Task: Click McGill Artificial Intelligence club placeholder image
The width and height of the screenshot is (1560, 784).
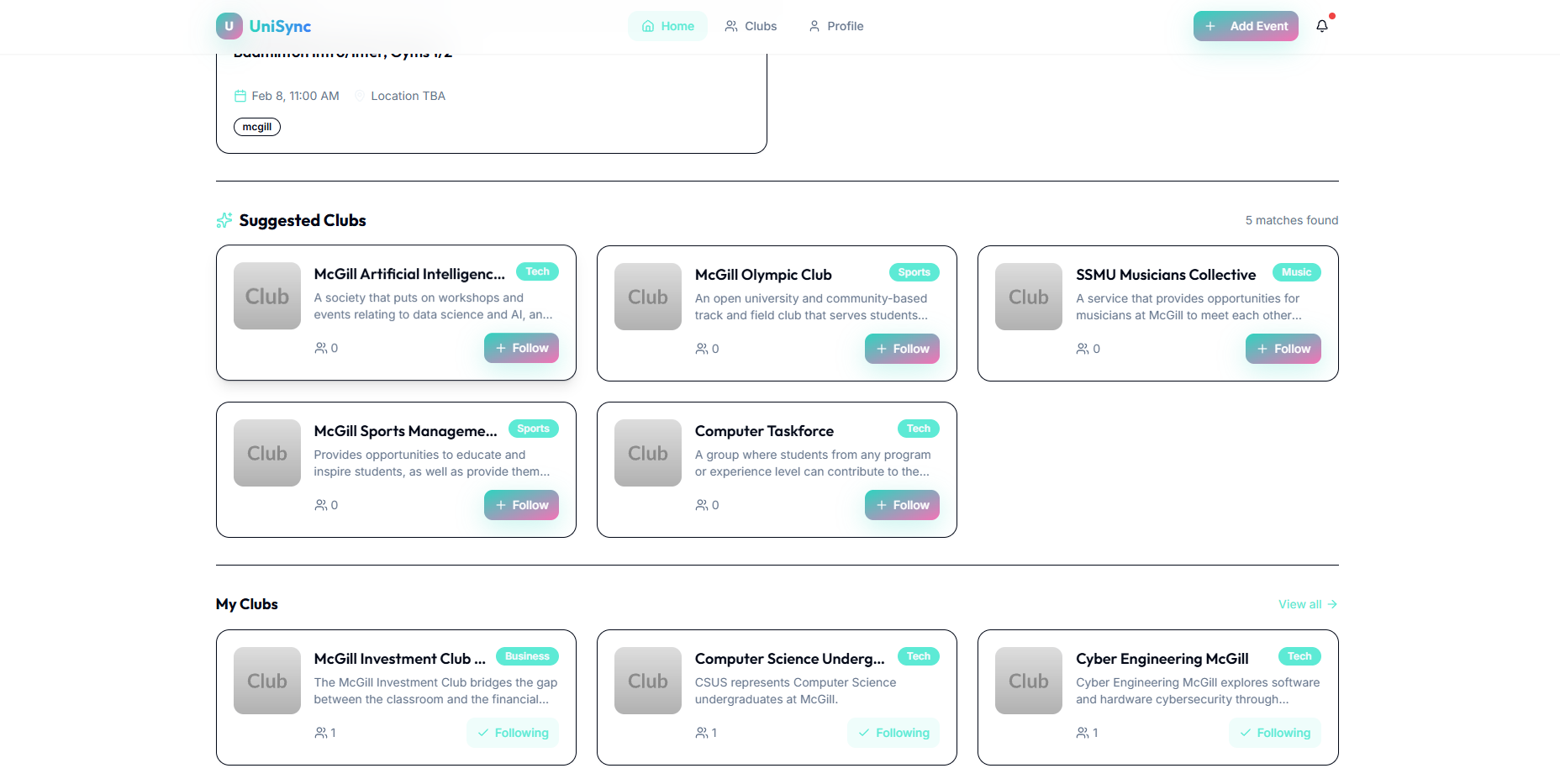Action: (267, 296)
